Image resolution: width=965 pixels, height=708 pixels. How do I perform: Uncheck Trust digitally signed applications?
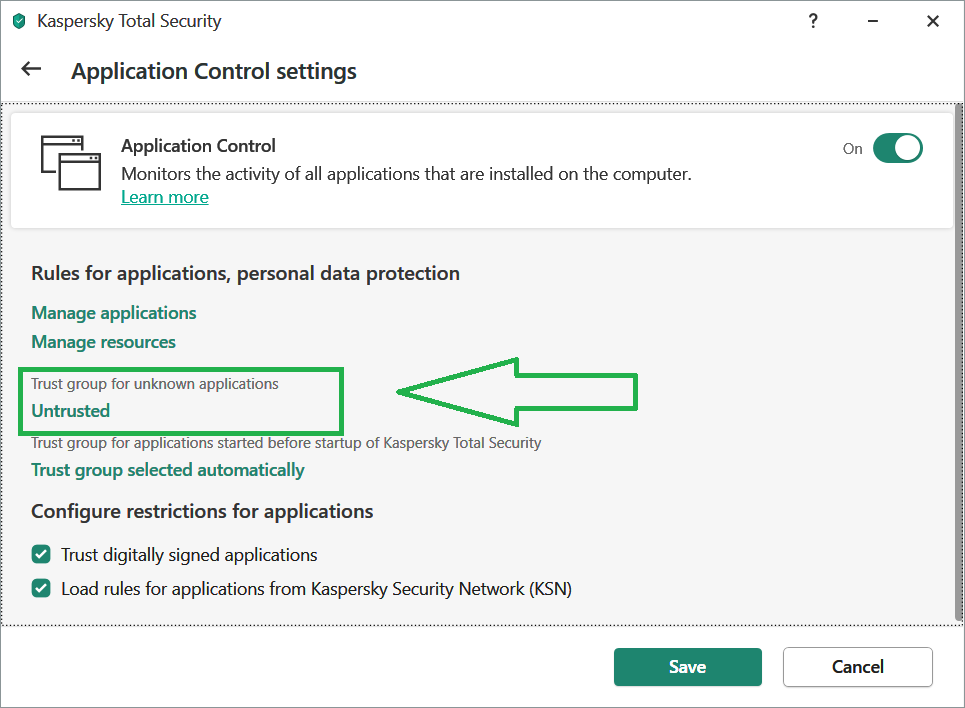(41, 554)
